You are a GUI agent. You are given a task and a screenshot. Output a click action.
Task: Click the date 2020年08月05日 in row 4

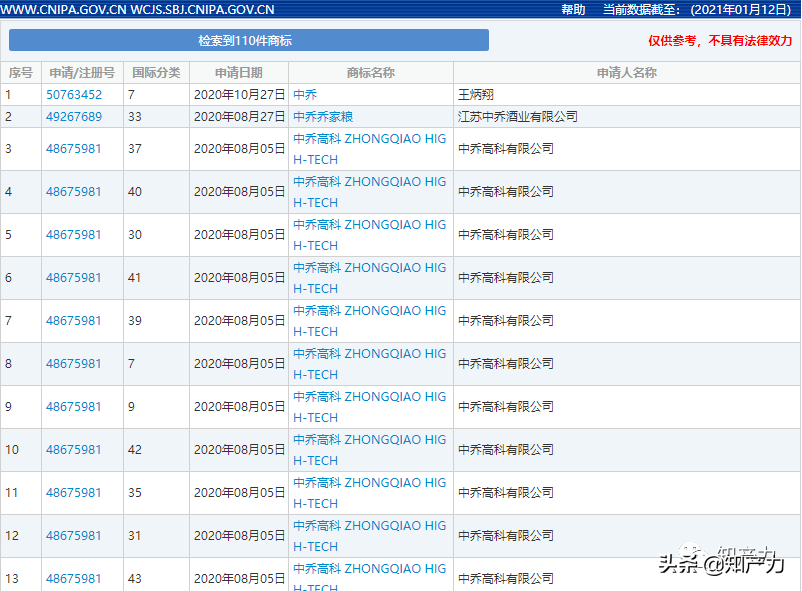[239, 192]
